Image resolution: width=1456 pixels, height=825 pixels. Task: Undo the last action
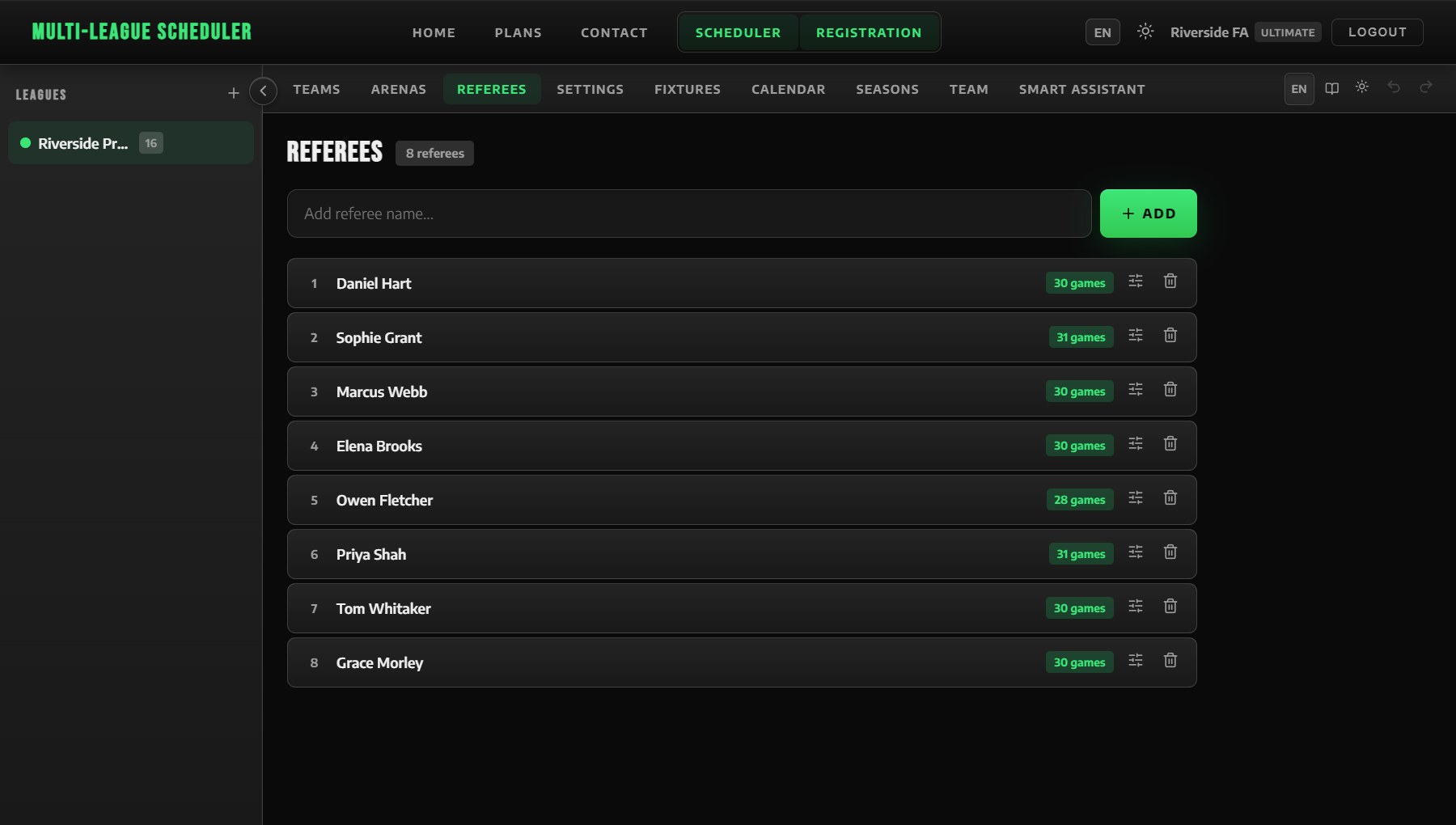(x=1394, y=87)
